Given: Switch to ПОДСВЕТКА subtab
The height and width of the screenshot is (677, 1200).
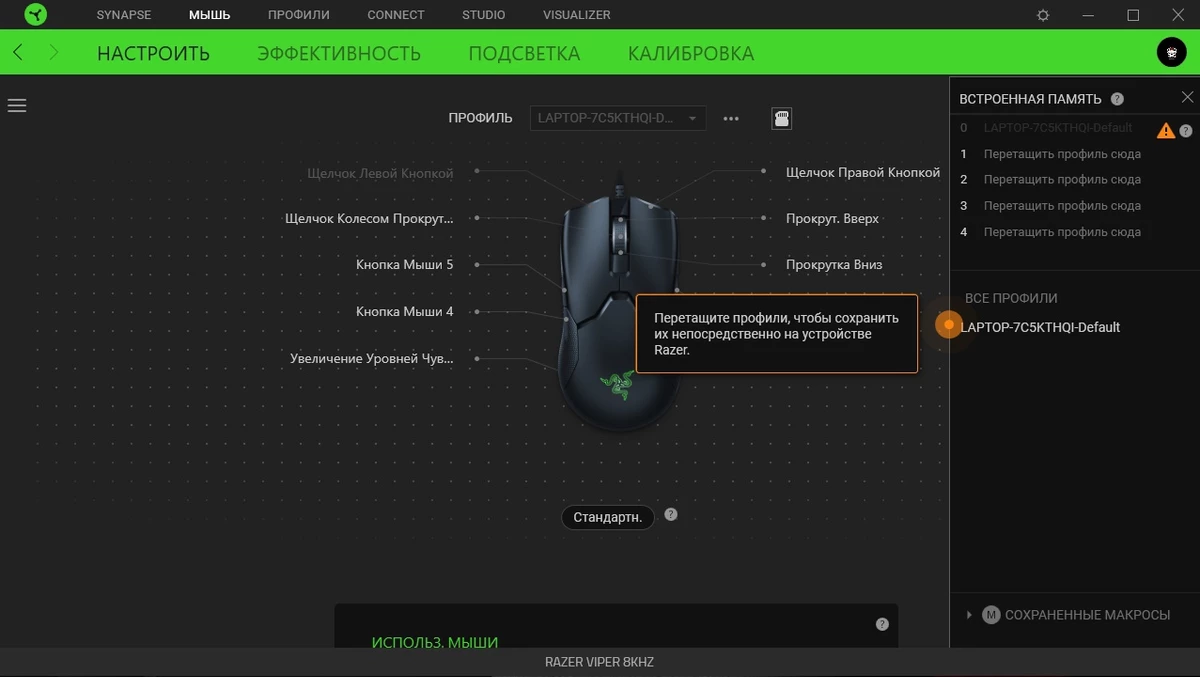Looking at the screenshot, I should coord(524,53).
